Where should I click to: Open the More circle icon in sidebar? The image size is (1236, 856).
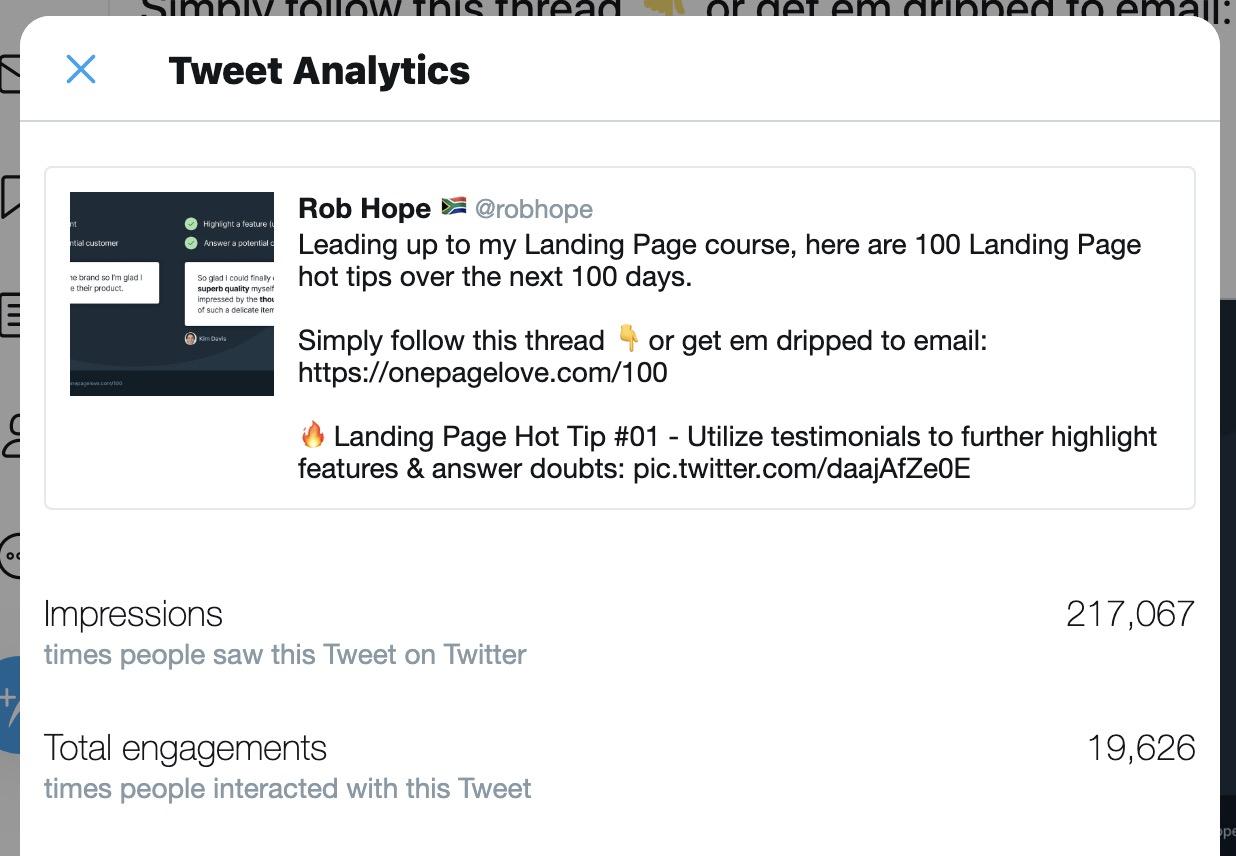pos(10,555)
